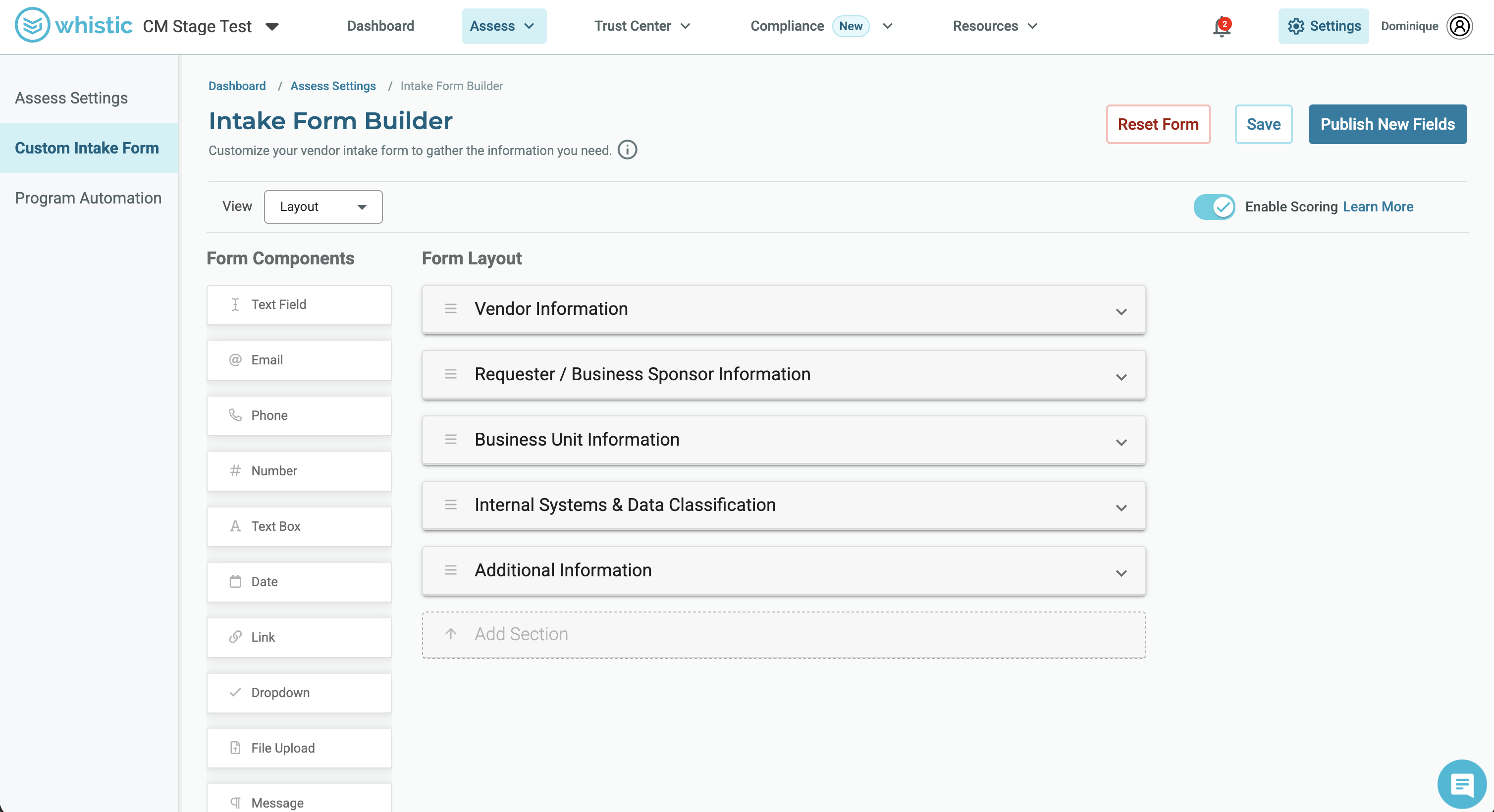This screenshot has height=812, width=1494.
Task: Click the notification bell icon
Action: point(1222,27)
